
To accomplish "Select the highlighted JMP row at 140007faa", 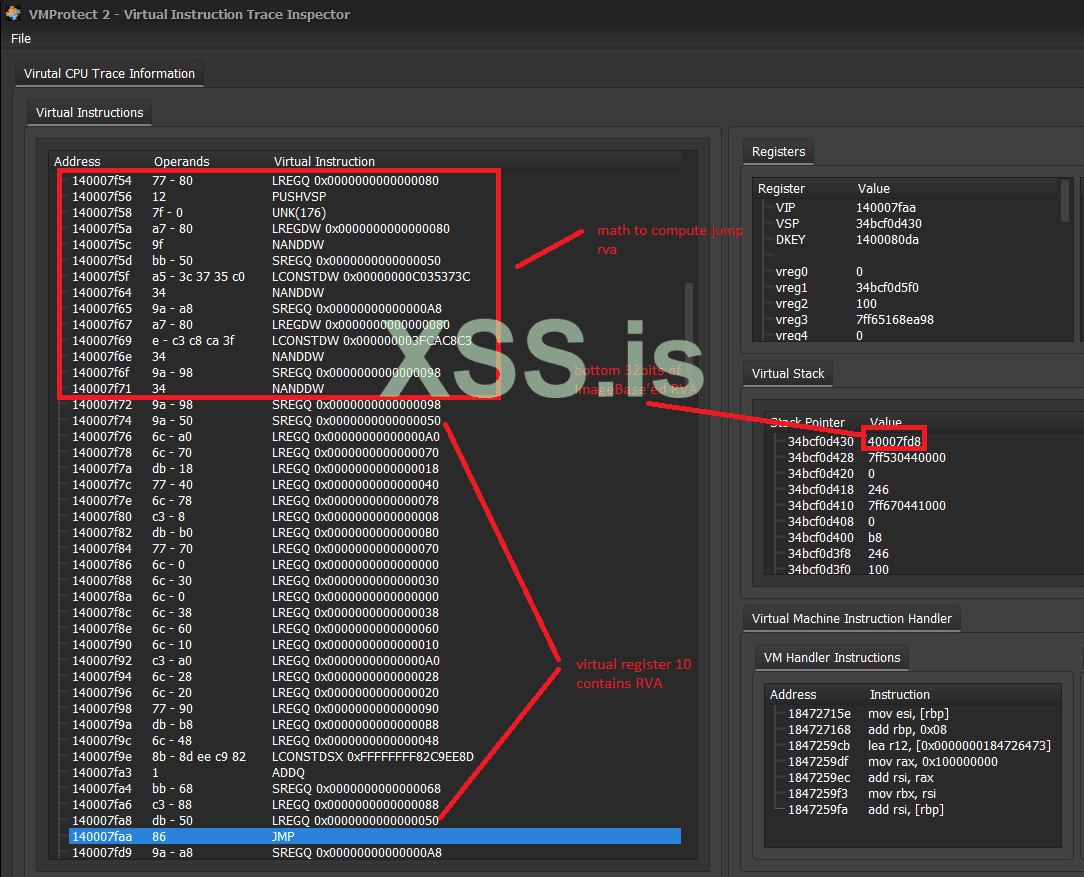I will coord(375,836).
